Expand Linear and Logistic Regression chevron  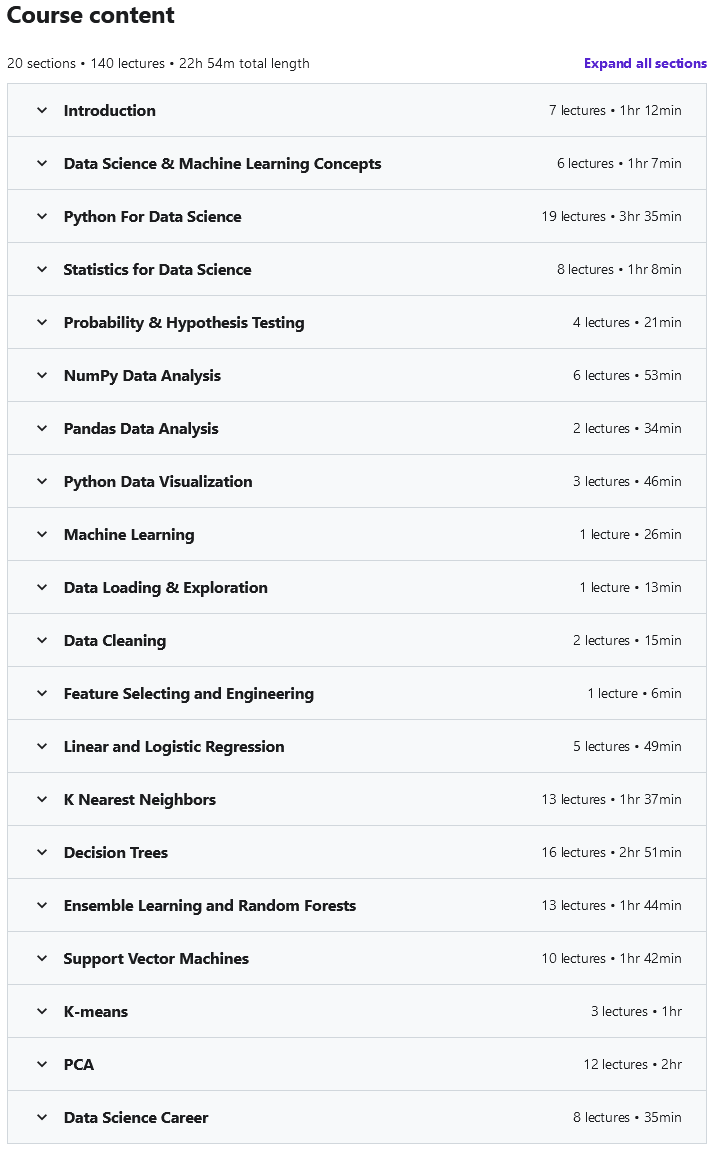[42, 747]
